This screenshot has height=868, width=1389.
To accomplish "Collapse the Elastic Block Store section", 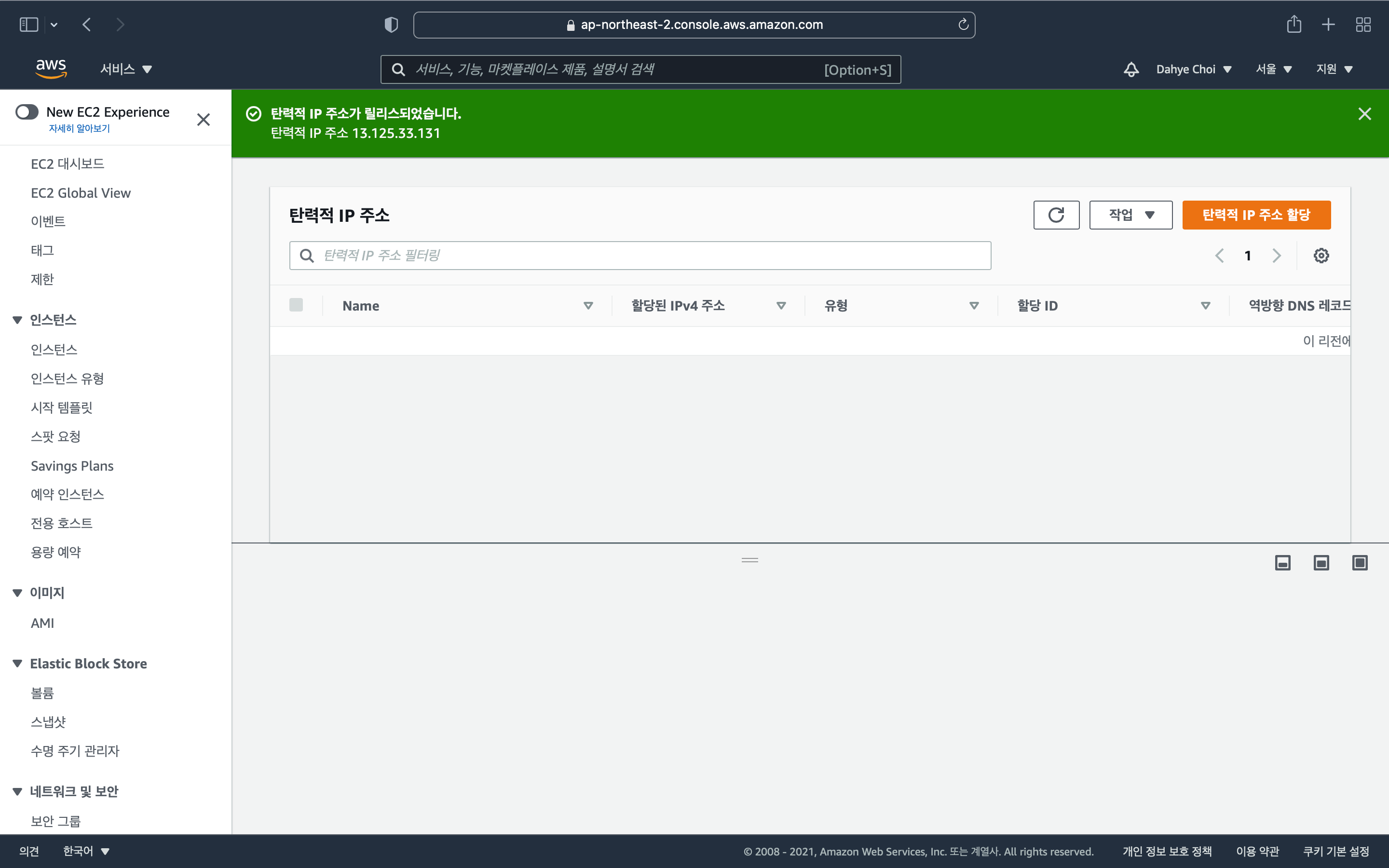I will [18, 663].
